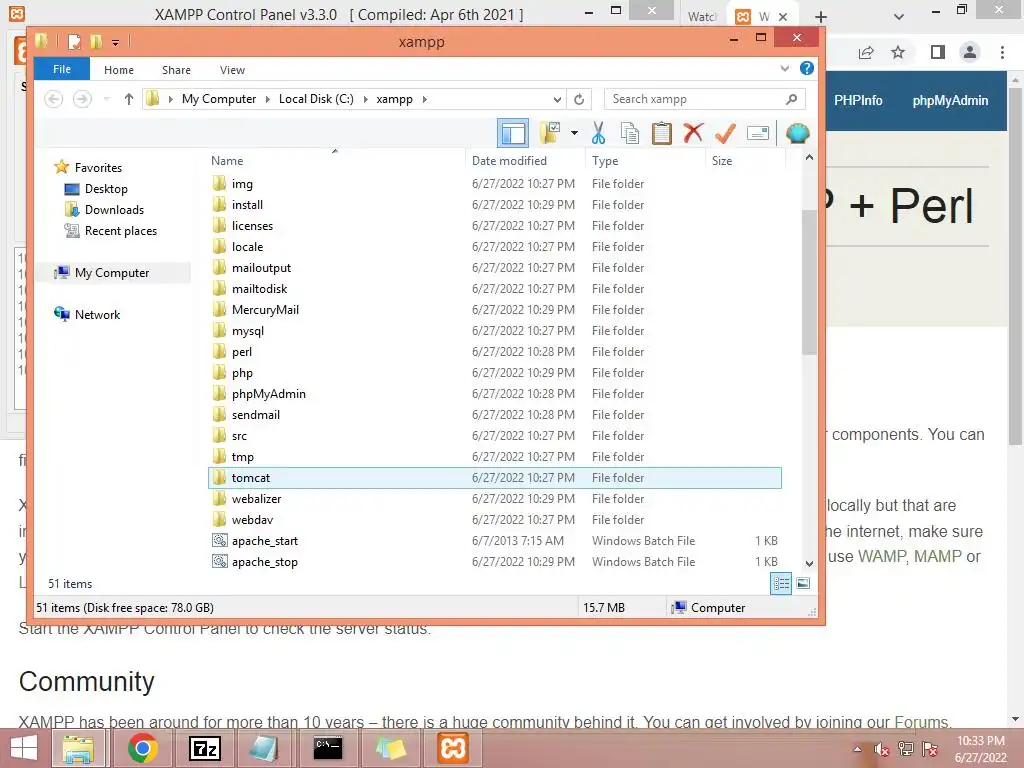Click Chrome share page icon
Image resolution: width=1024 pixels, height=768 pixels.
click(x=866, y=52)
